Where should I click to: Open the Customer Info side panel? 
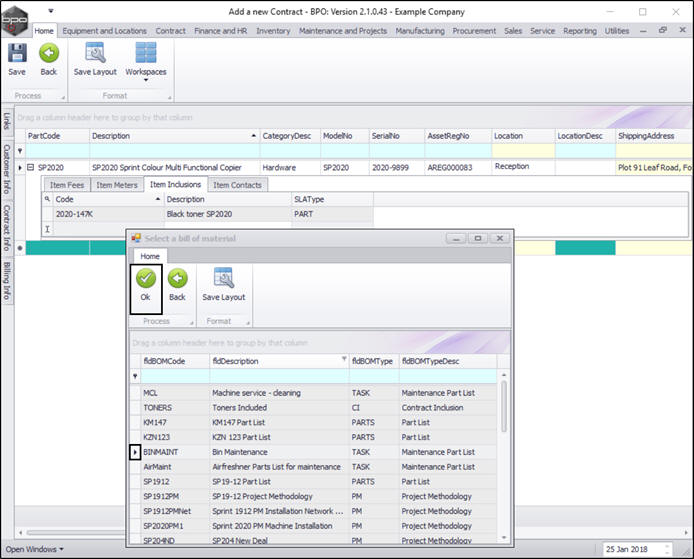tap(7, 170)
